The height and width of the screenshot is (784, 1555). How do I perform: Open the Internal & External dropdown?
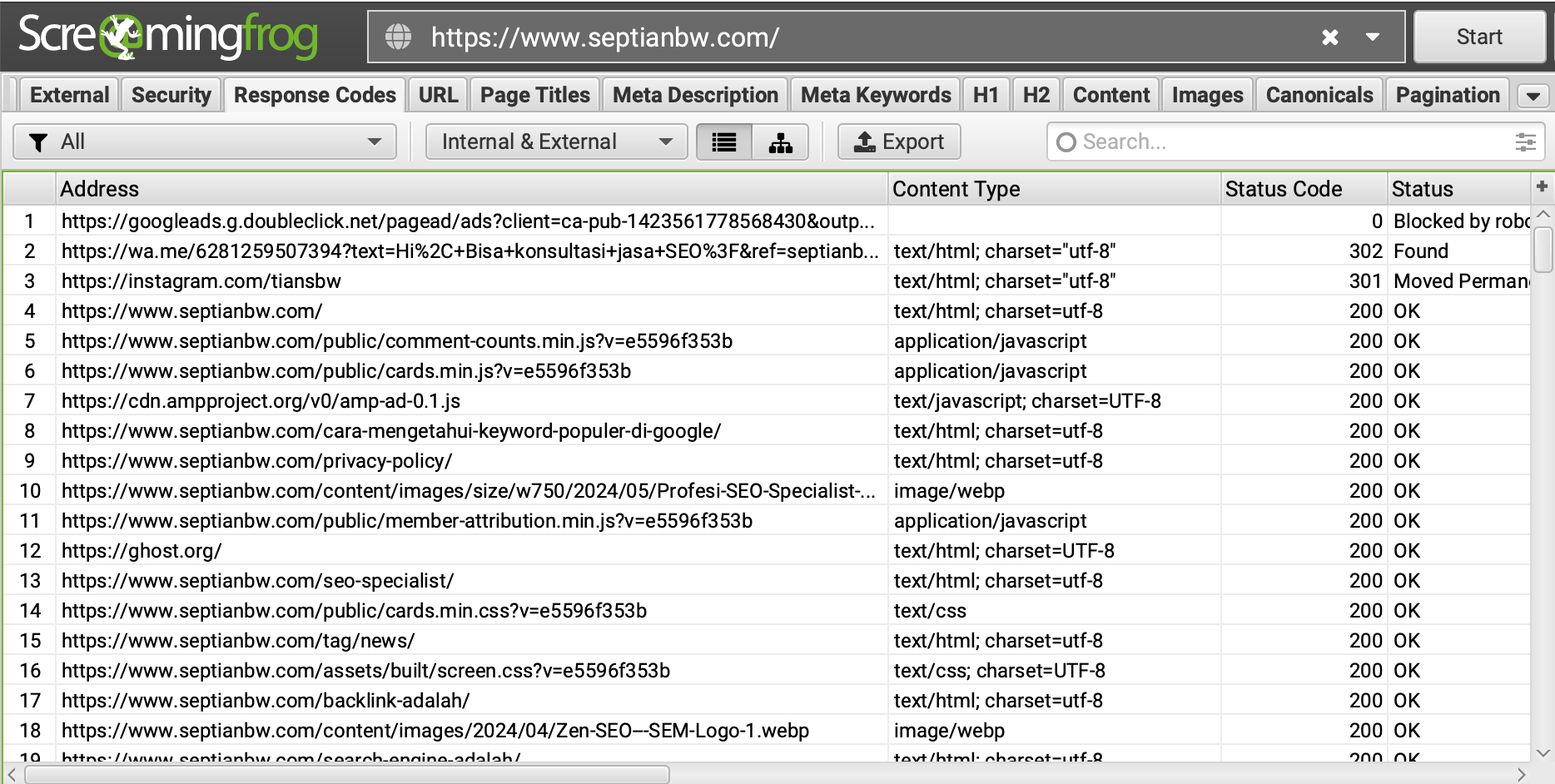coord(556,141)
